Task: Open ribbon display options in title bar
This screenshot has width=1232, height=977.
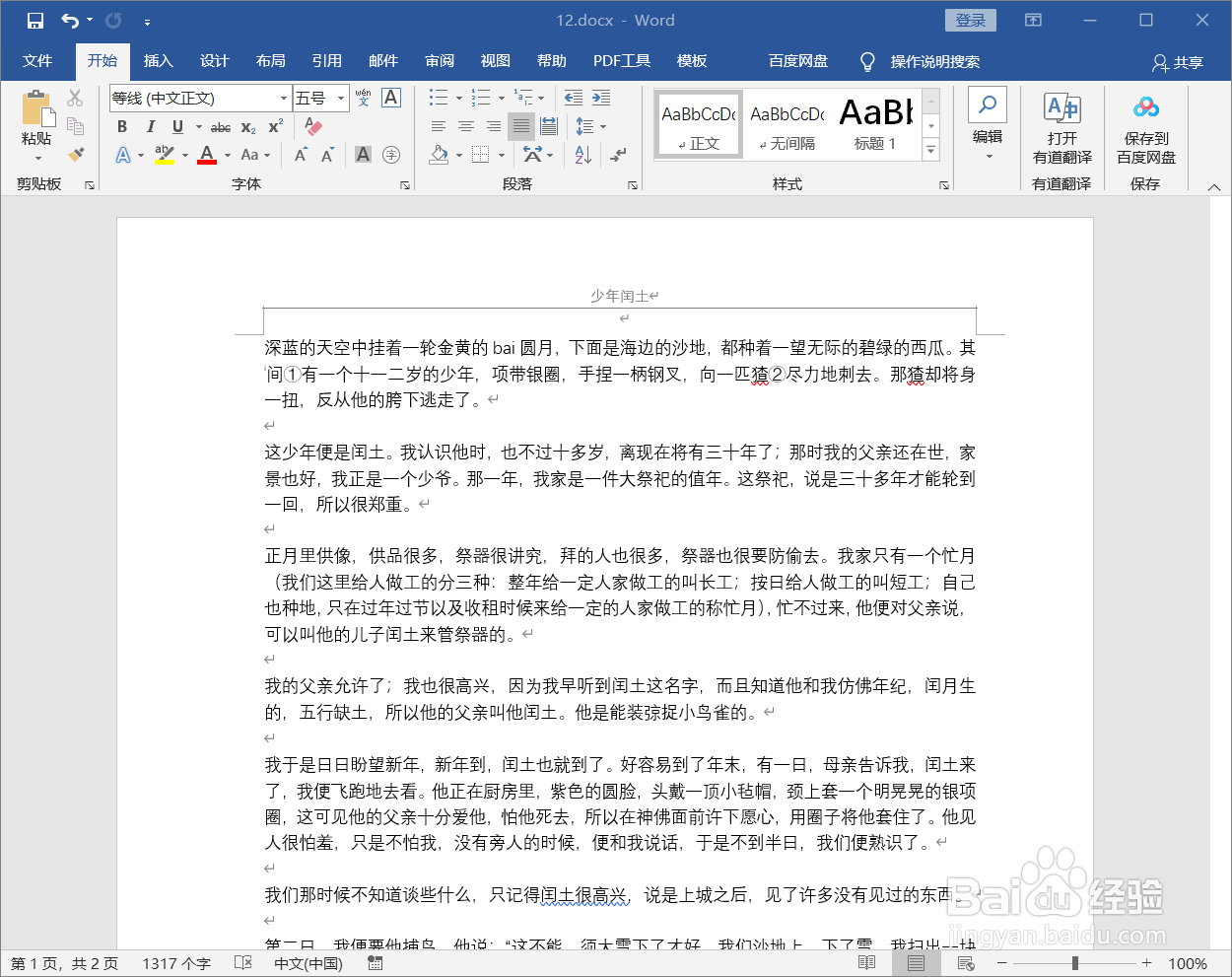Action: tap(1033, 21)
